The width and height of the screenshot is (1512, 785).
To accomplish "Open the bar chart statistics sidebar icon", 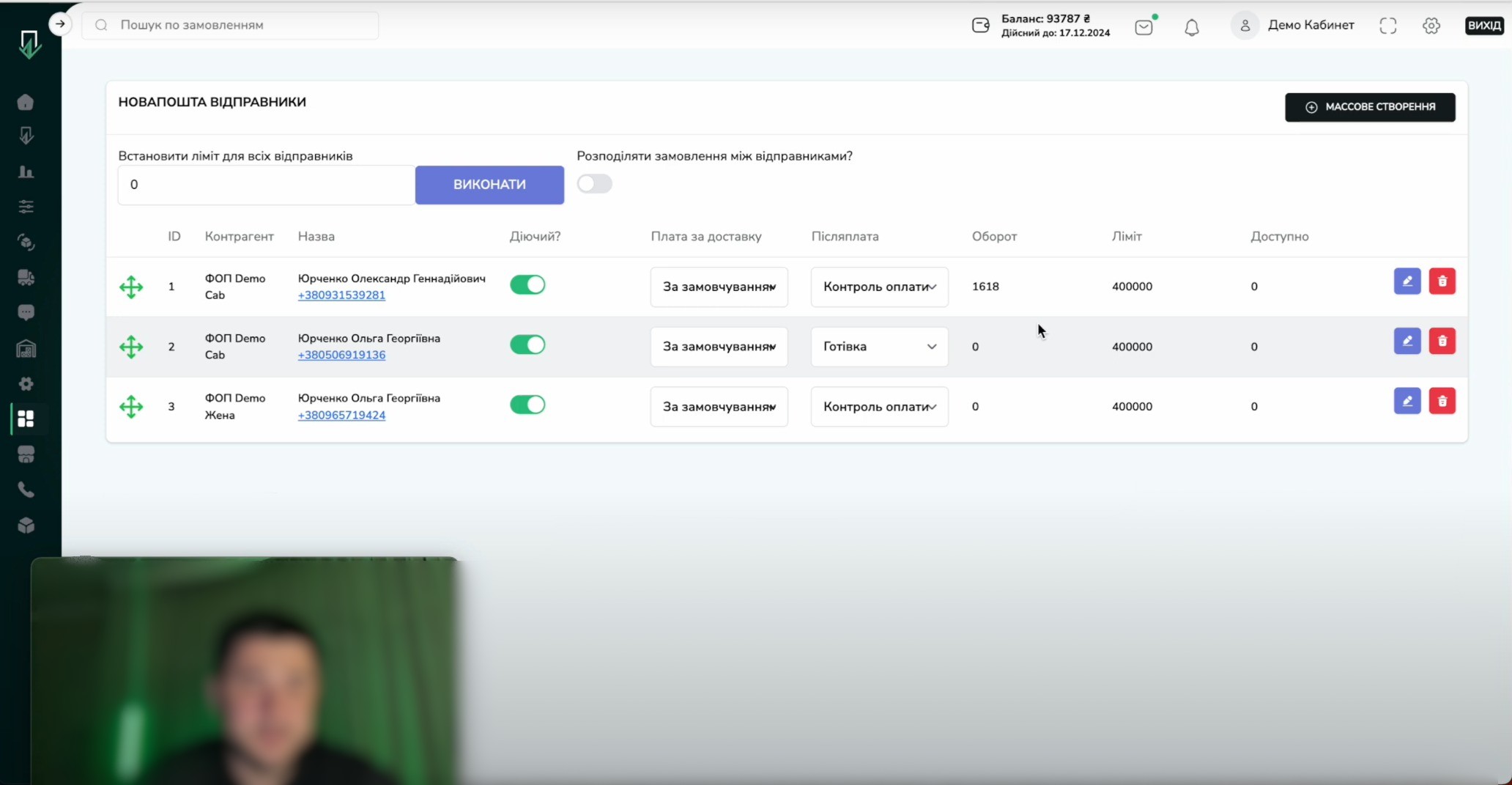I will click(26, 172).
